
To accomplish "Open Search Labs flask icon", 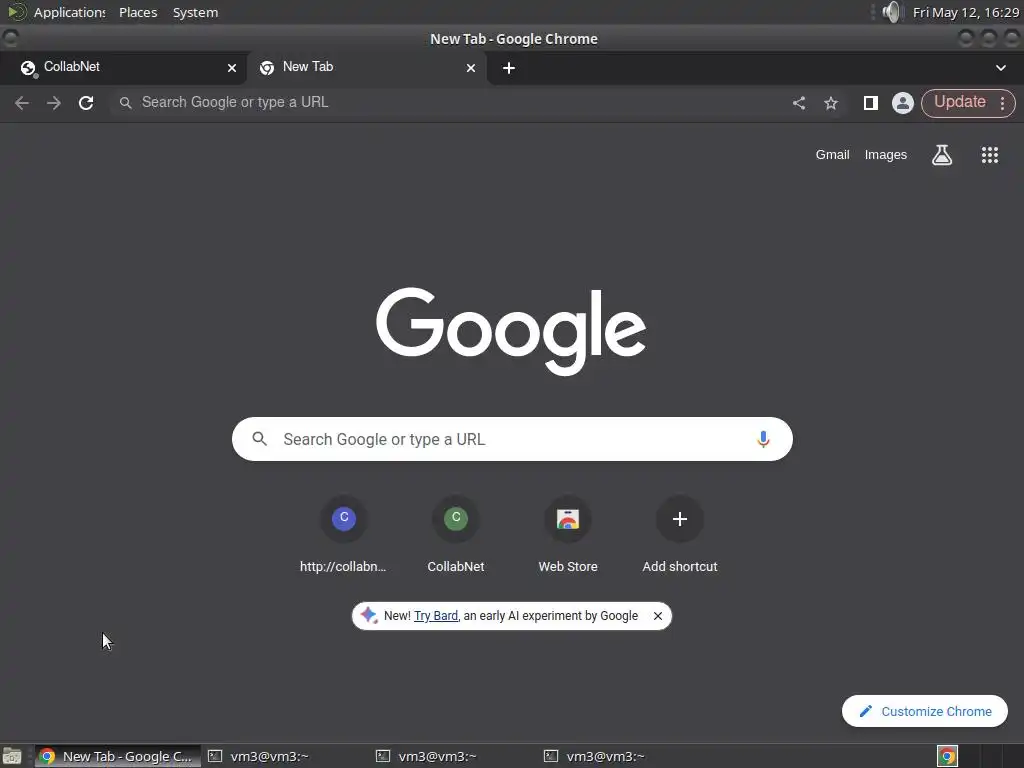I will pyautogui.click(x=942, y=155).
